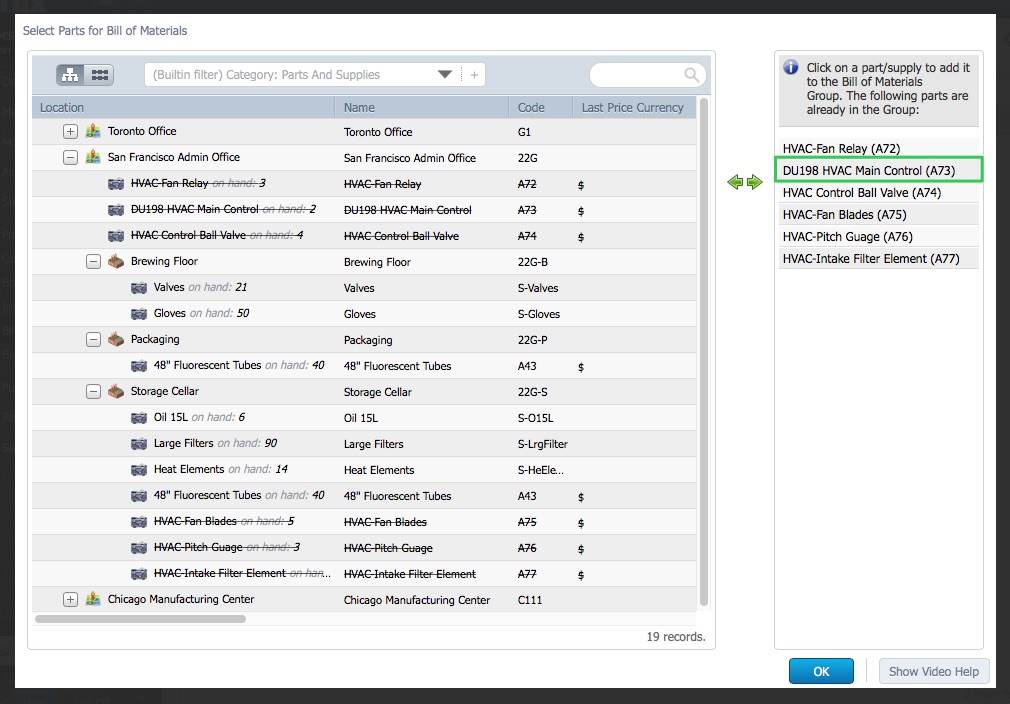Screen dimensions: 1010x704
Task: Click the blue info icon
Action: click(791, 67)
